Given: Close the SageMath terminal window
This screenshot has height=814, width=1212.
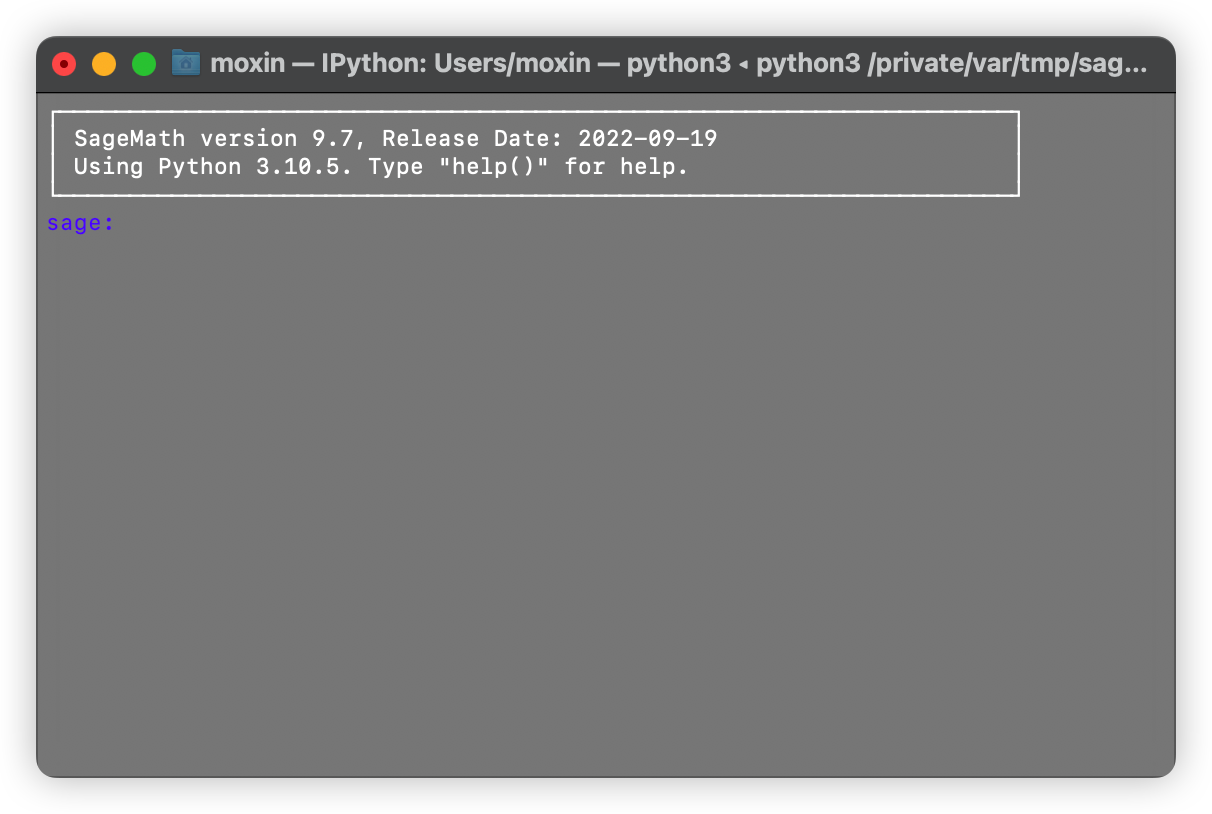Looking at the screenshot, I should pos(64,64).
